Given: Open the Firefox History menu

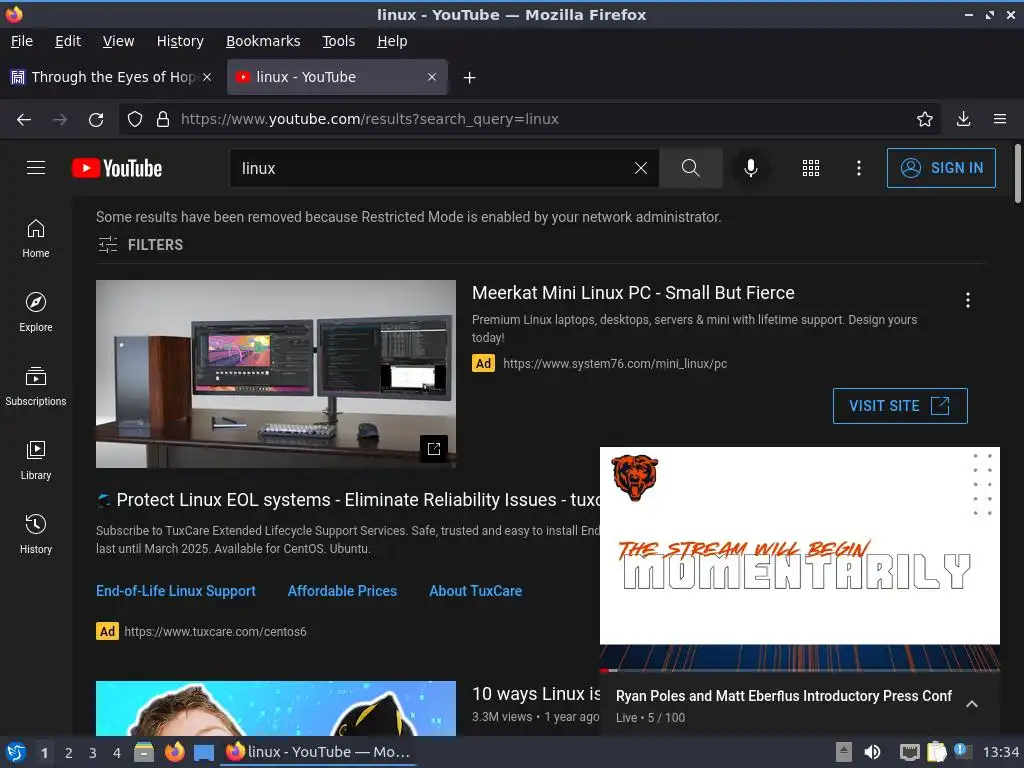Looking at the screenshot, I should [x=180, y=41].
